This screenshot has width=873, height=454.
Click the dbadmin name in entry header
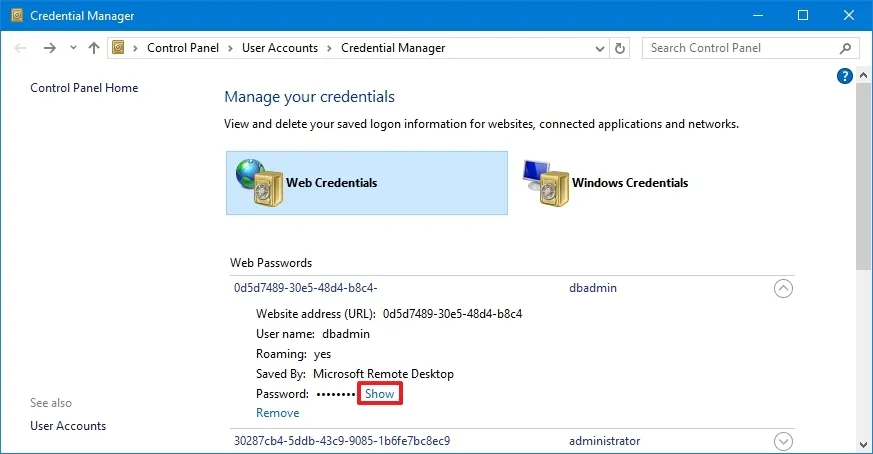[593, 288]
